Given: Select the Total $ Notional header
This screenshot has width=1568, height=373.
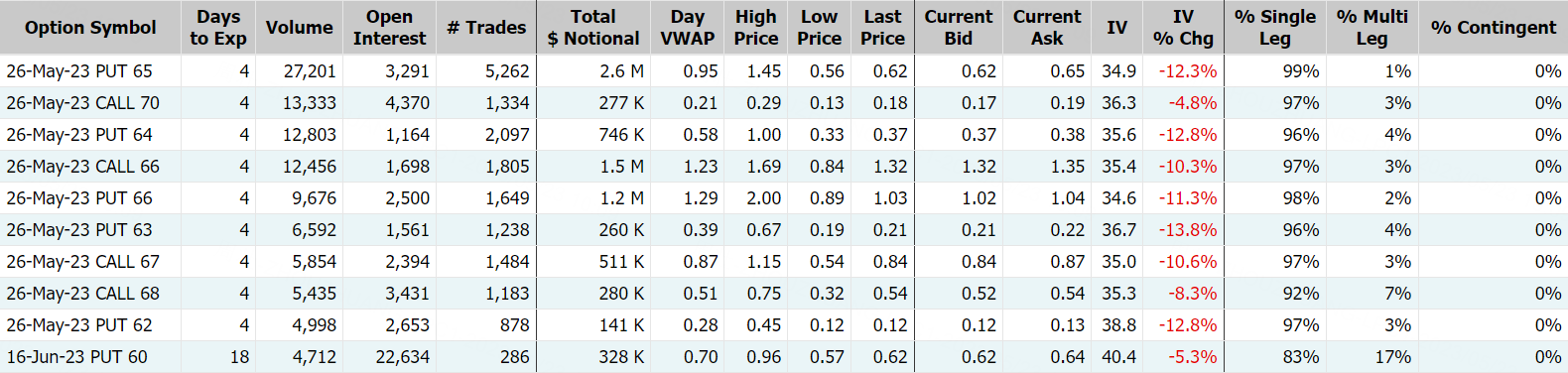Looking at the screenshot, I should (x=593, y=28).
